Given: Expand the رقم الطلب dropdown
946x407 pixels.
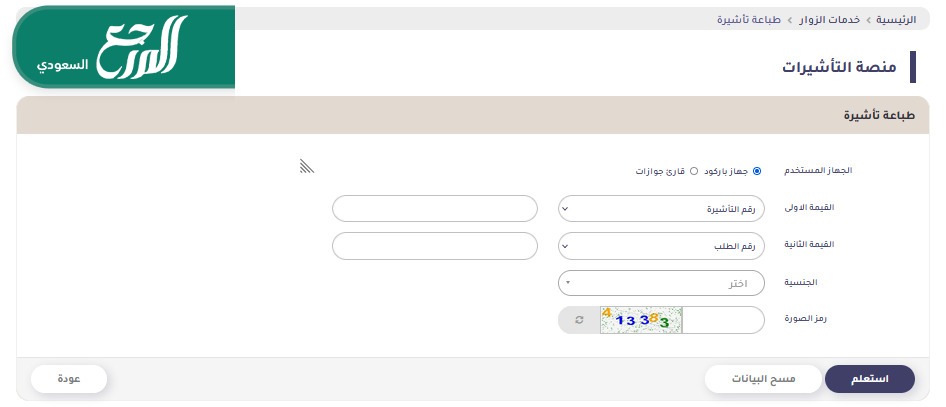Looking at the screenshot, I should [662, 245].
